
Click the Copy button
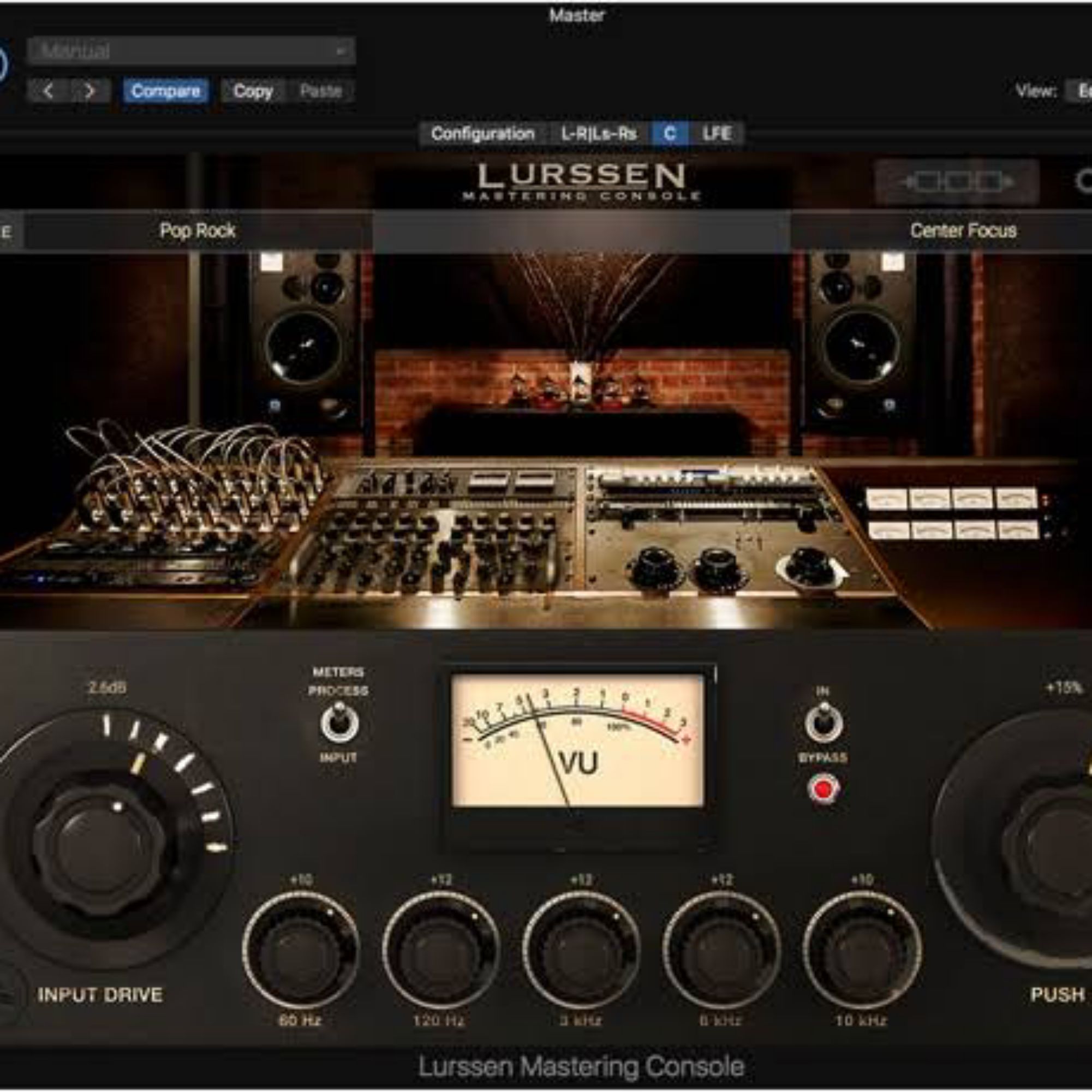(x=253, y=91)
